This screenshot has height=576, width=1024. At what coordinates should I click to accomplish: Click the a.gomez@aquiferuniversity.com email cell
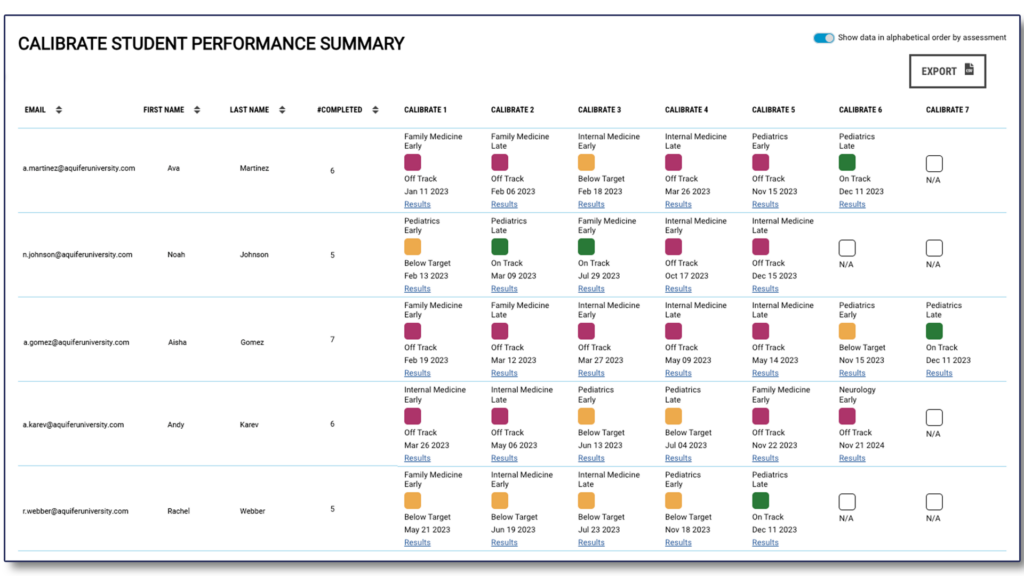pyautogui.click(x=76, y=342)
